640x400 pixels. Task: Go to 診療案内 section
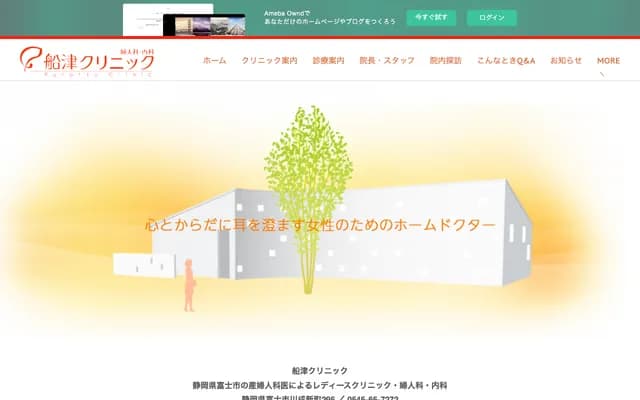click(x=329, y=61)
